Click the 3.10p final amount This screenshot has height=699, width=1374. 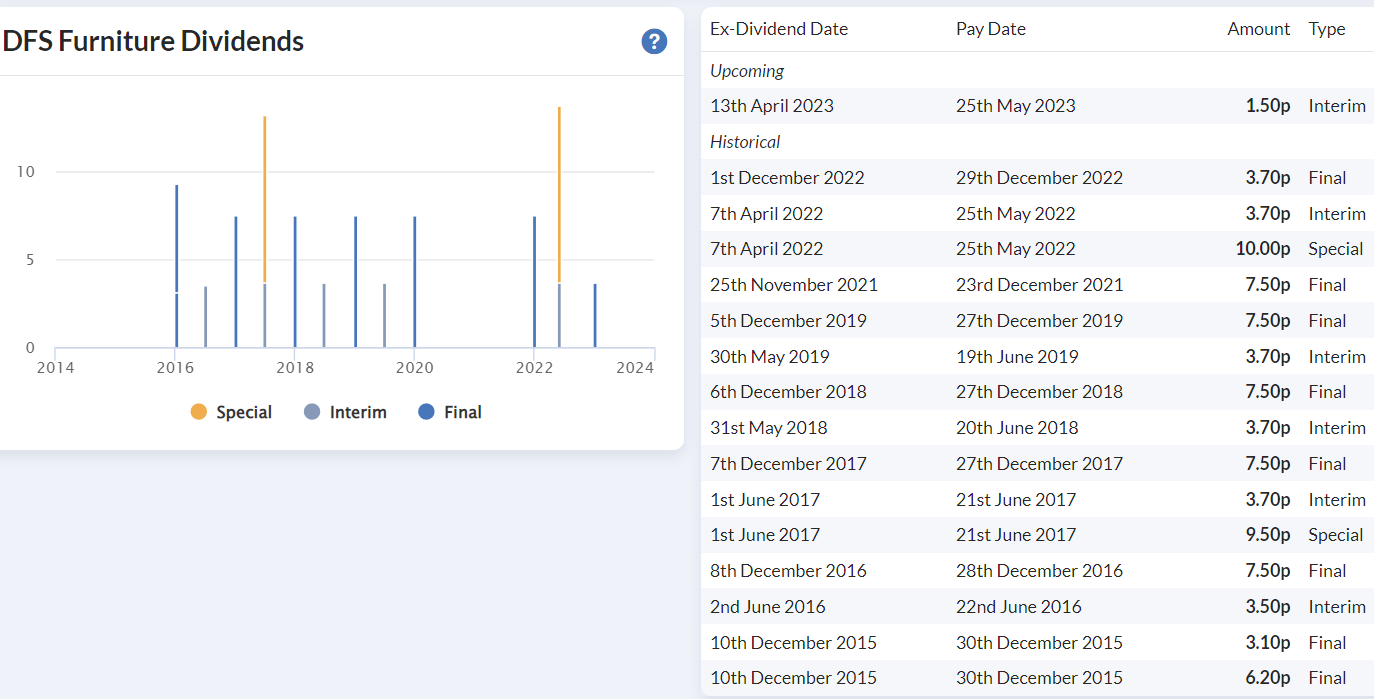point(1268,643)
